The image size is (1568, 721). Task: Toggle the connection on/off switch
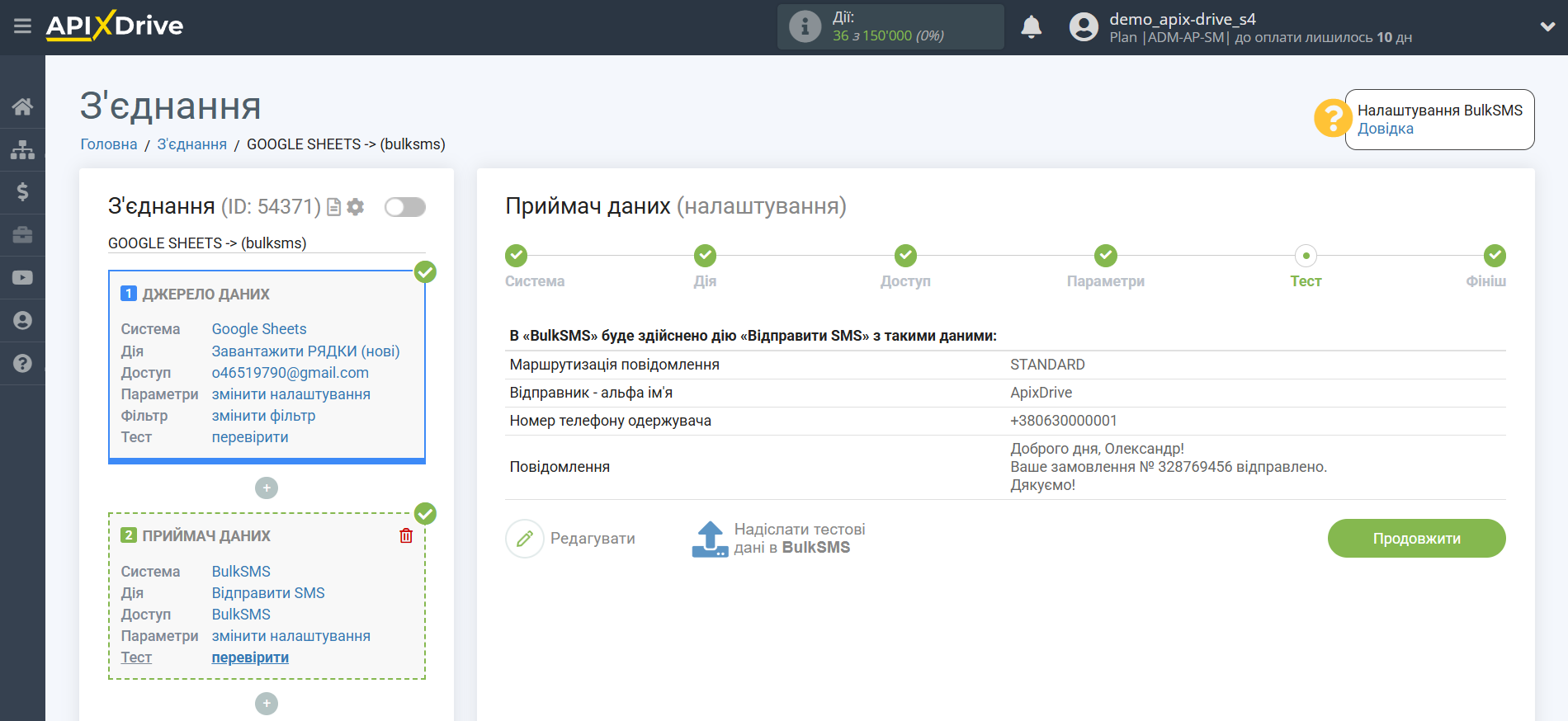404,207
